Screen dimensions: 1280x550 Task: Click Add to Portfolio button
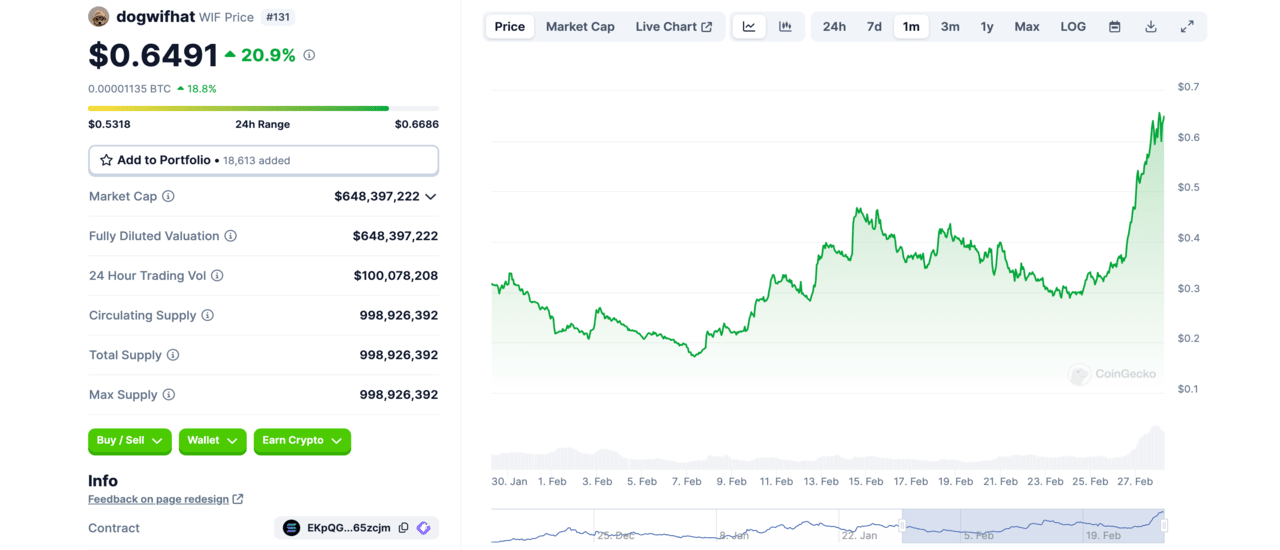263,160
